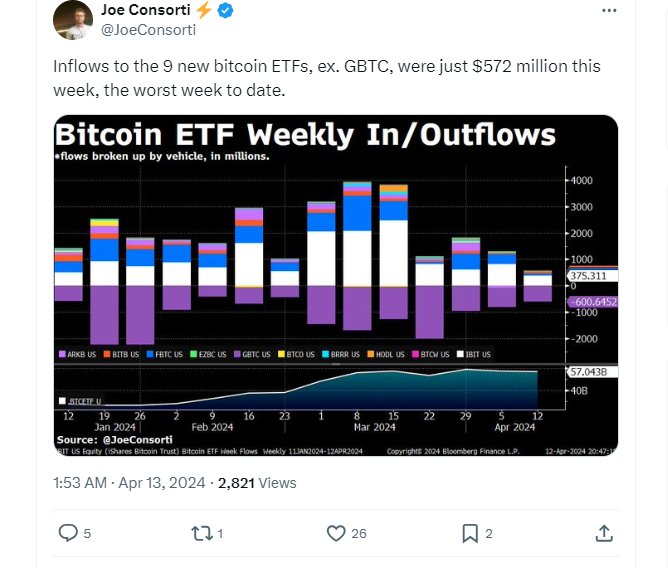Click the reply speech bubble icon
The width and height of the screenshot is (668, 568).
tap(68, 533)
